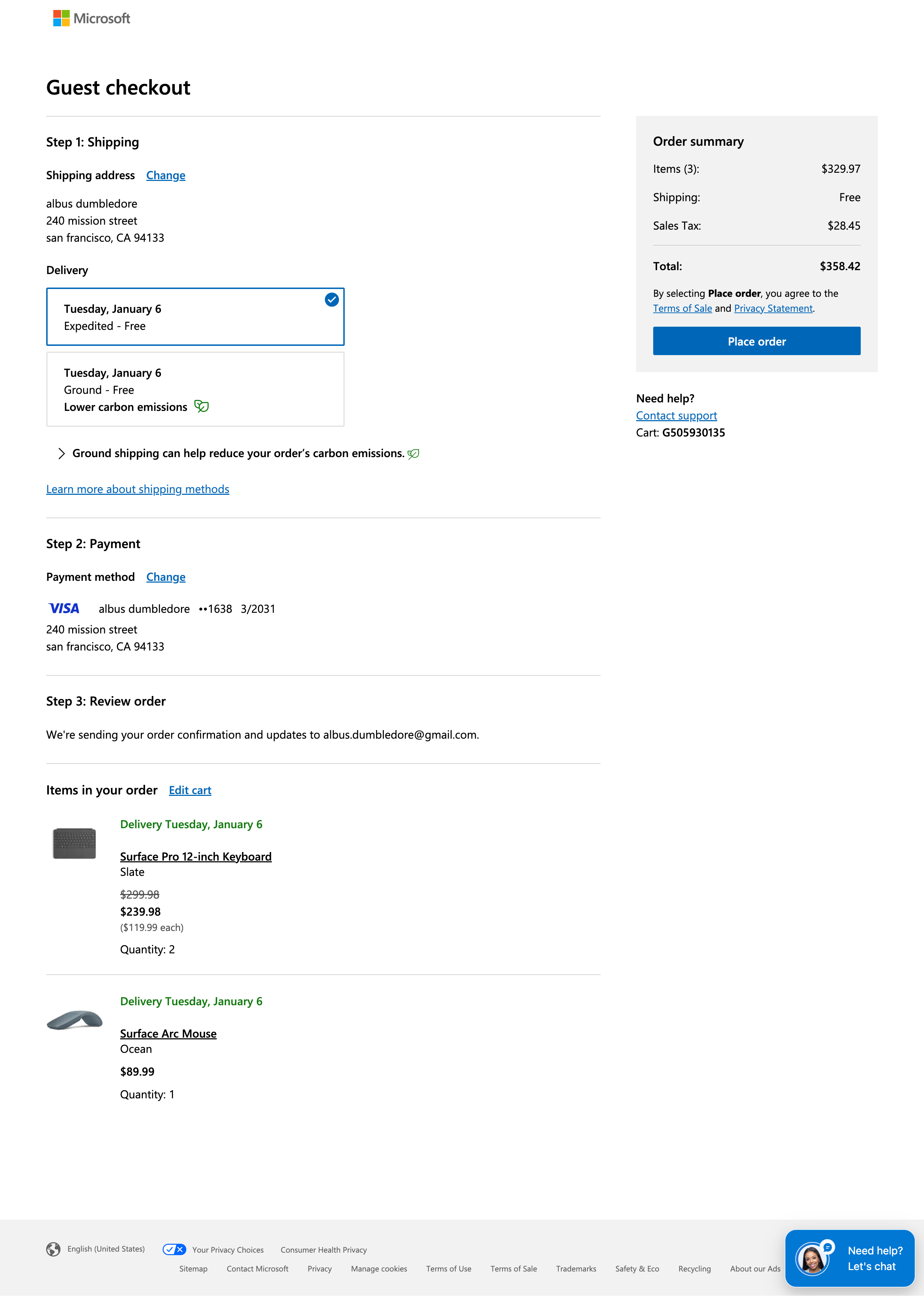The image size is (924, 1296).
Task: Click the Surface Arc Mouse thumbnail
Action: point(75,1020)
